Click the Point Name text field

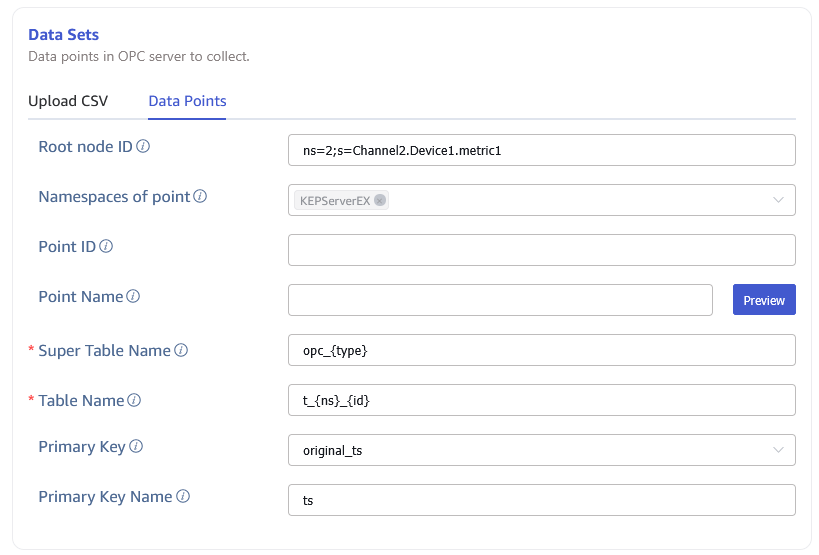pyautogui.click(x=499, y=300)
